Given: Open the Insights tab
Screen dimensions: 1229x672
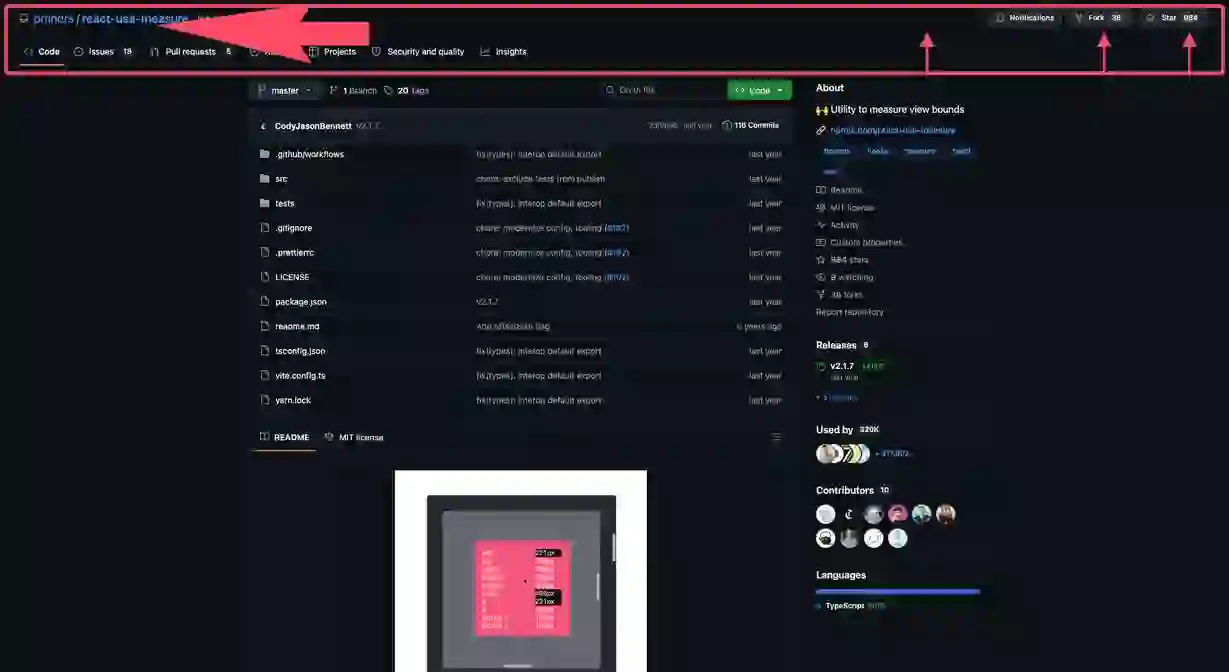Looking at the screenshot, I should tap(503, 52).
